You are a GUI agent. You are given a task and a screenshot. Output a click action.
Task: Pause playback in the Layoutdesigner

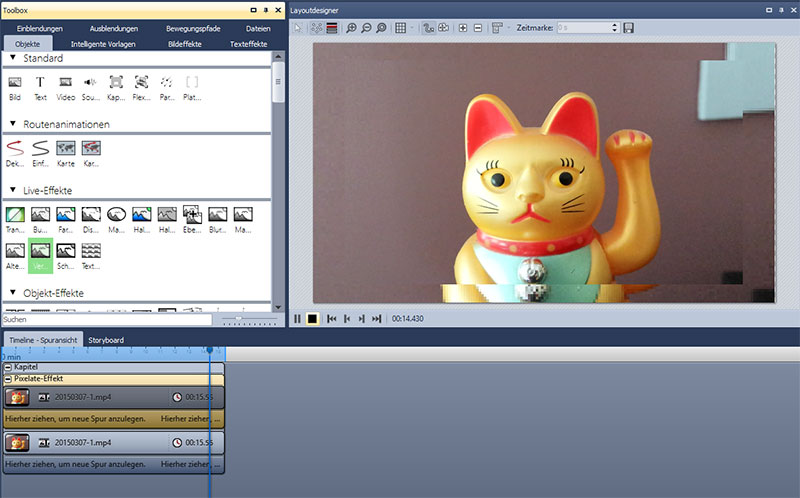pos(297,319)
